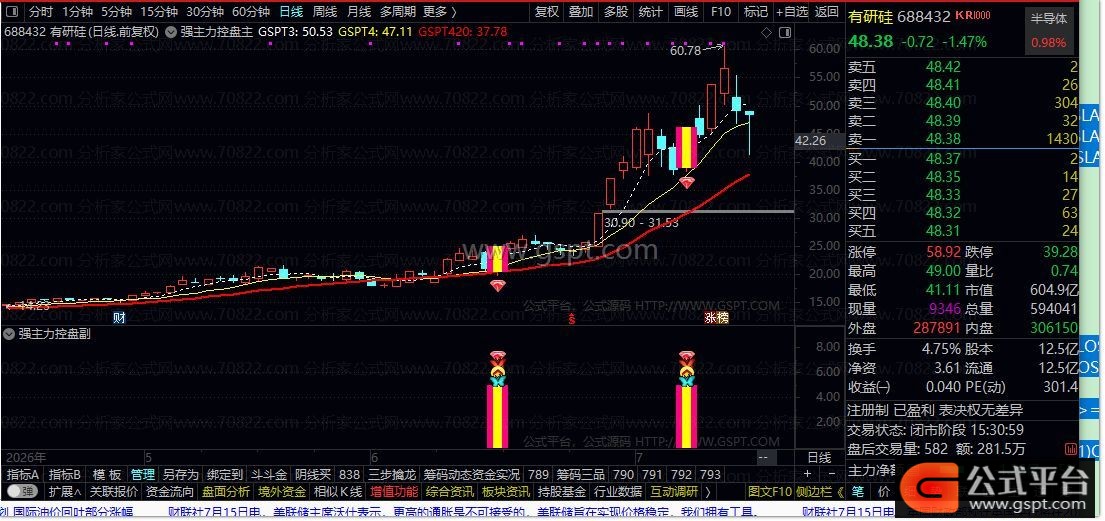Open the 复权 adjustment menu
The image size is (1105, 521).
click(547, 11)
